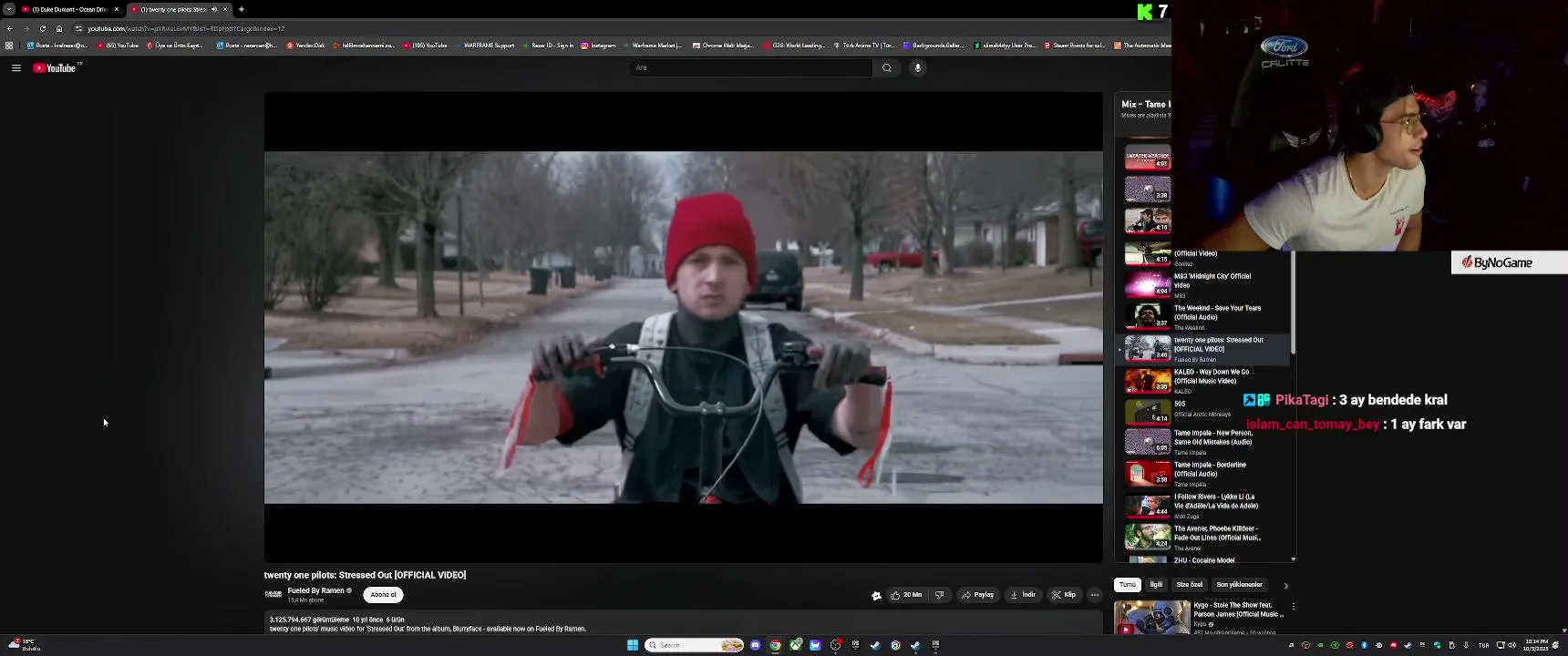Play Tame Impala - New Person, Same Old Mistakes
The width and height of the screenshot is (1568, 656).
point(1203,442)
